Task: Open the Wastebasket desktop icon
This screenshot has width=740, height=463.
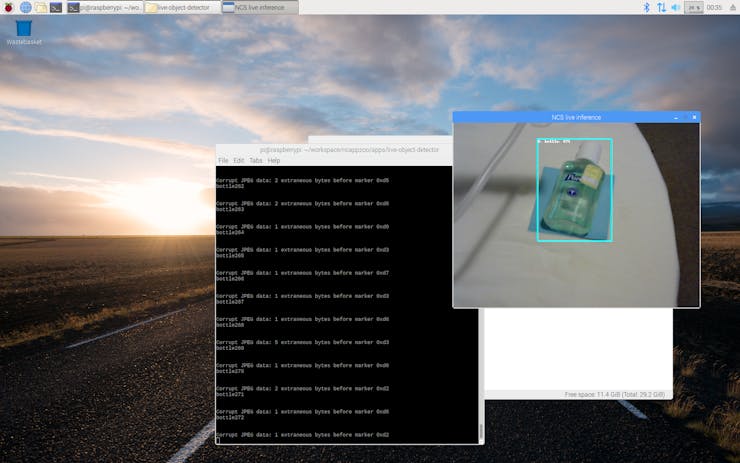Action: 24,32
